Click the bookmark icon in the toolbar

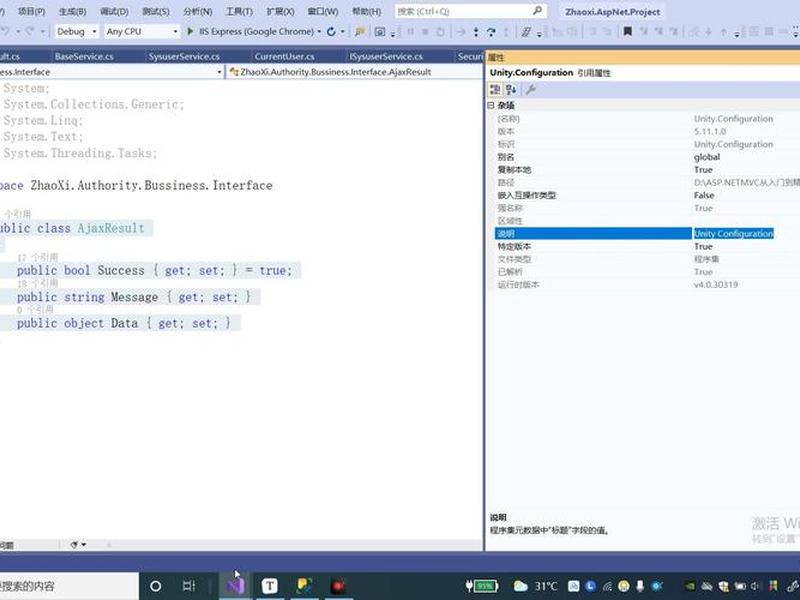click(x=628, y=32)
